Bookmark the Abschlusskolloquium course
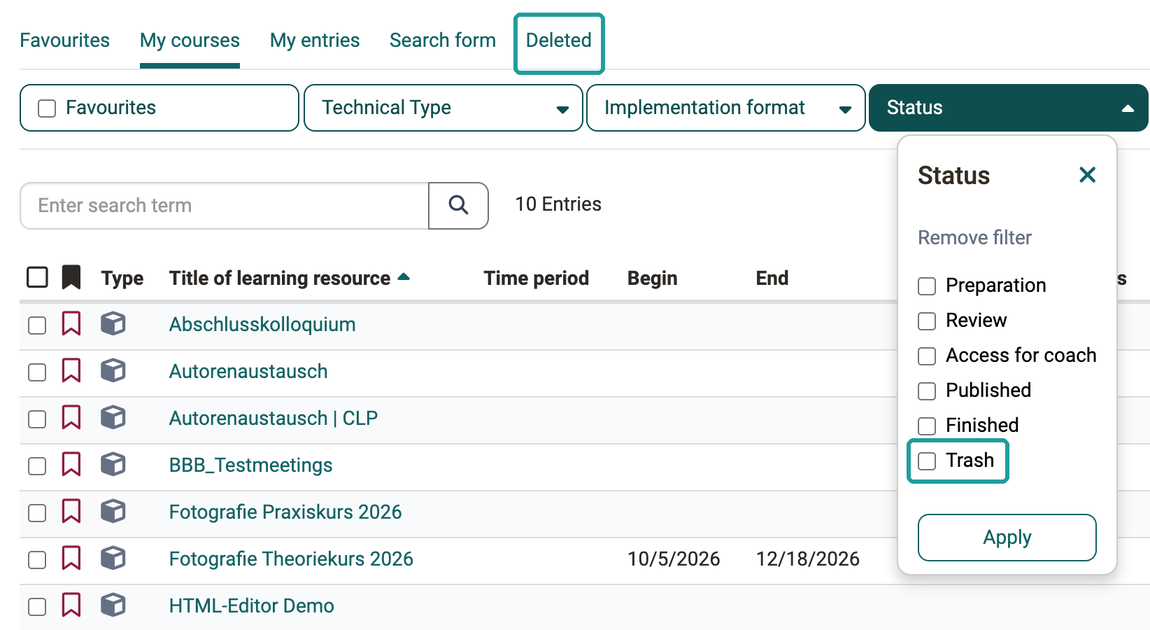 (x=71, y=323)
